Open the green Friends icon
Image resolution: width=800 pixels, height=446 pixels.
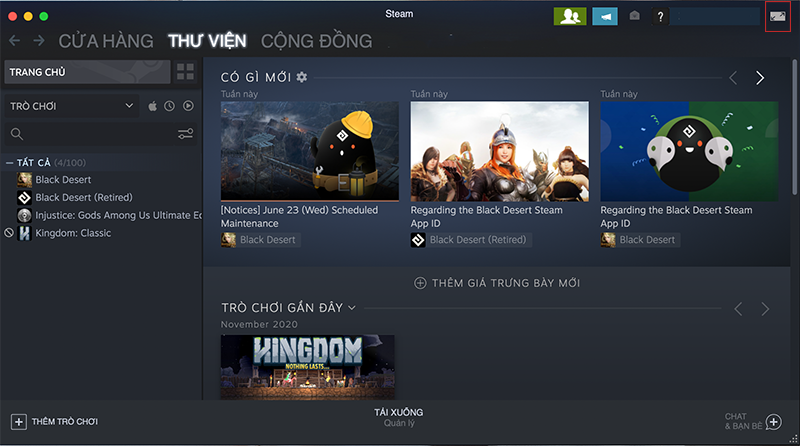tap(570, 16)
